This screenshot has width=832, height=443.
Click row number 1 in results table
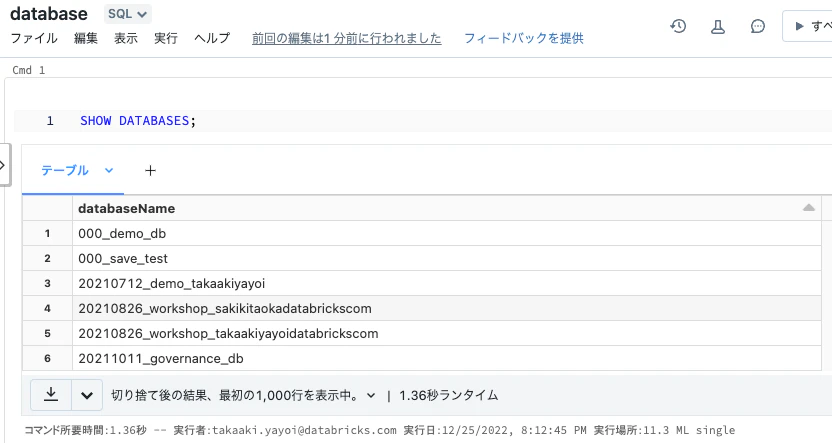click(47, 233)
